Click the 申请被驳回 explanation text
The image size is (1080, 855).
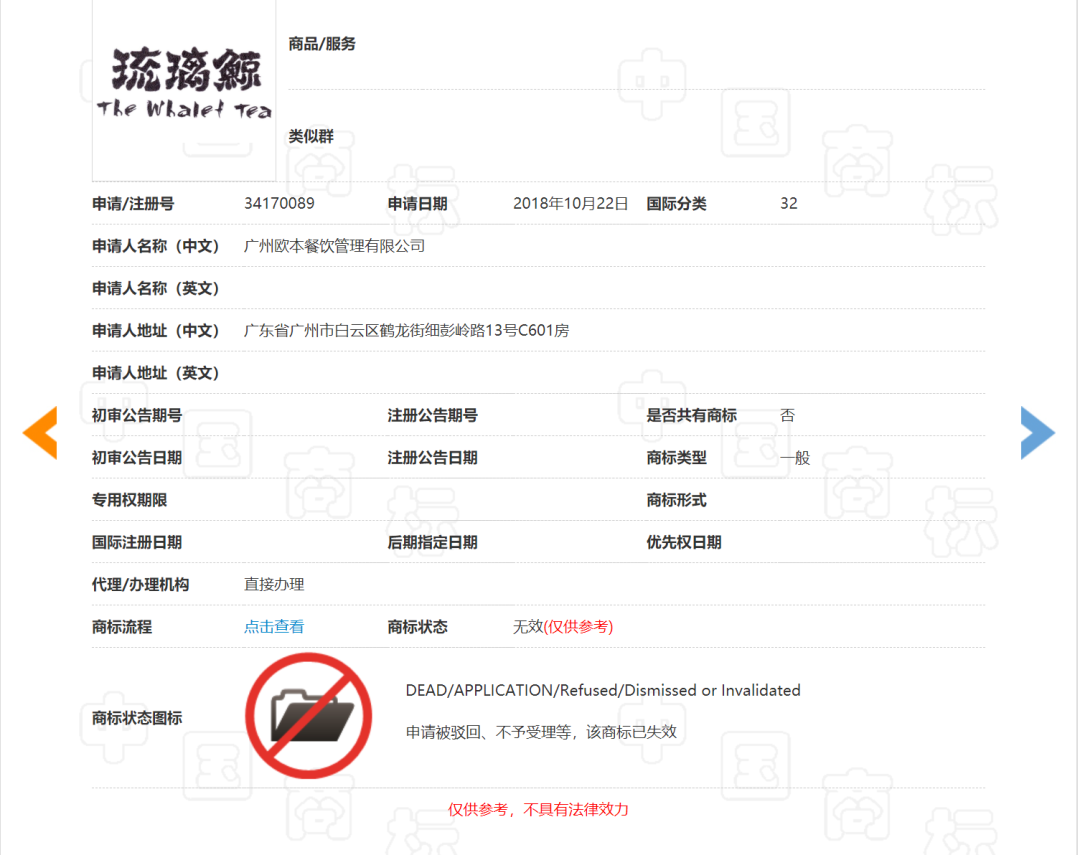(541, 732)
